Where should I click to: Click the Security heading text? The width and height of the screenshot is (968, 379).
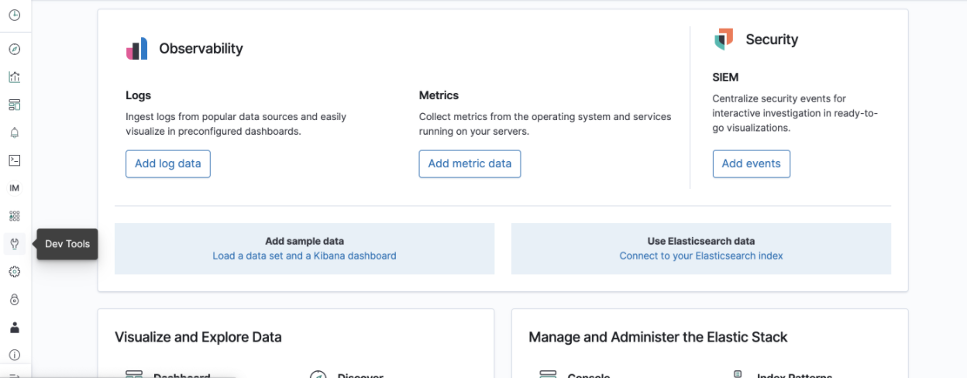pyautogui.click(x=772, y=40)
